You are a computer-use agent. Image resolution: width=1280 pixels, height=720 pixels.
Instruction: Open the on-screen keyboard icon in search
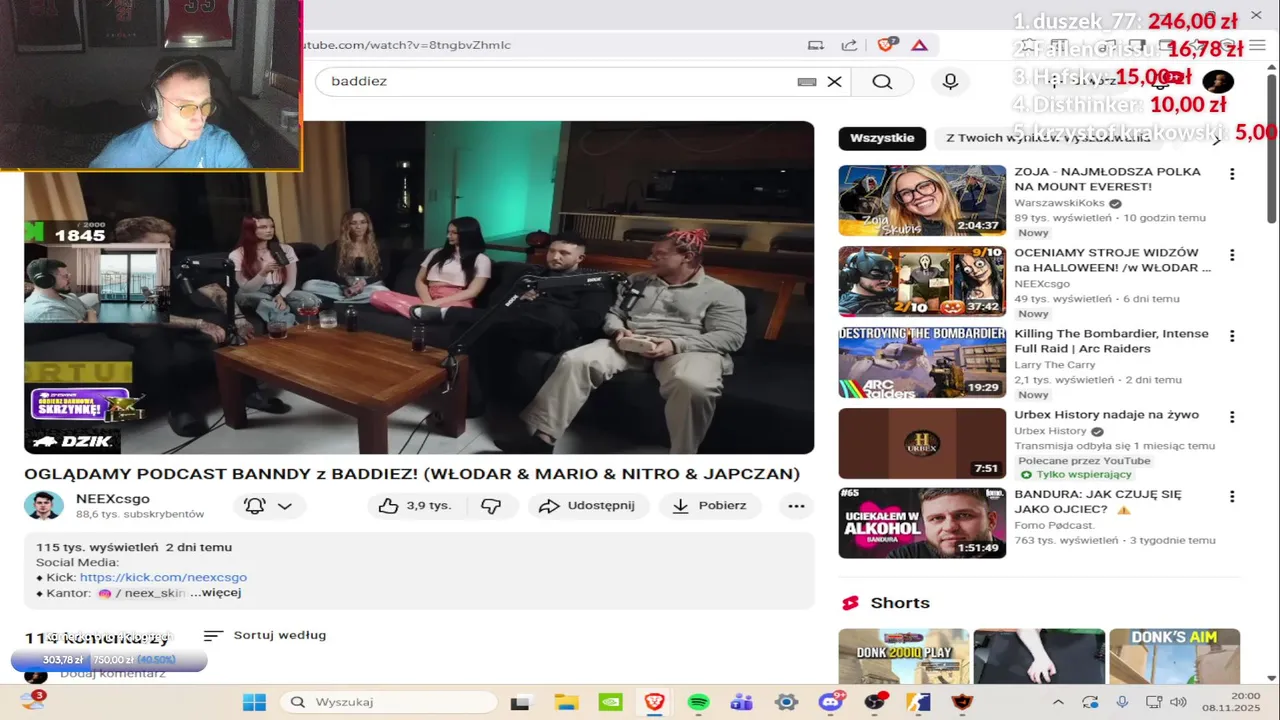[x=807, y=82]
